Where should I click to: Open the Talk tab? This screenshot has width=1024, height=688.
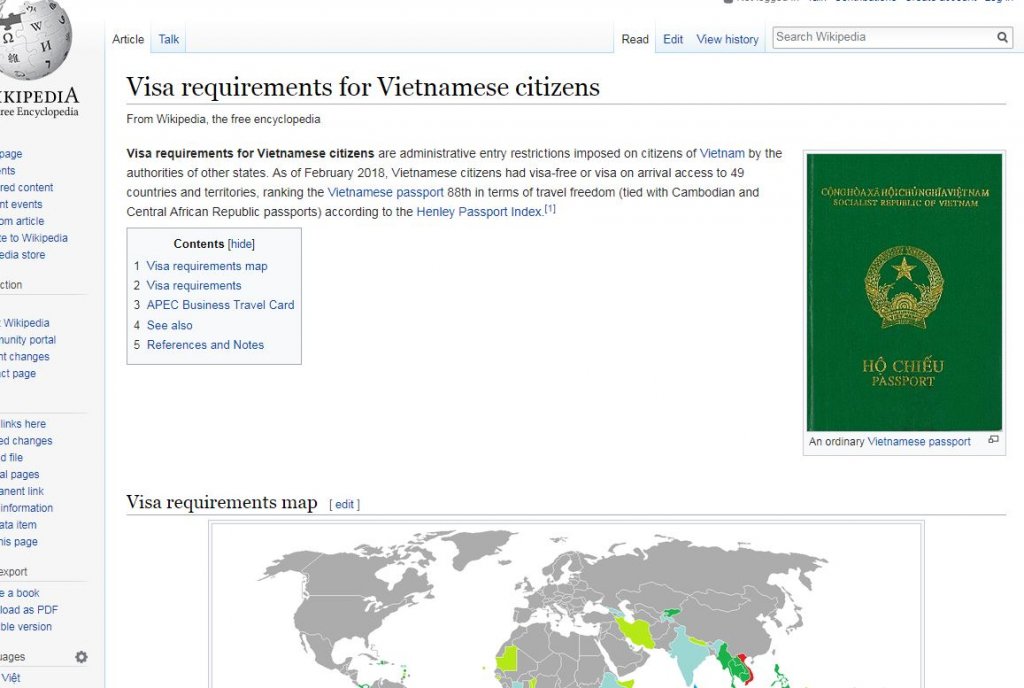pos(168,39)
